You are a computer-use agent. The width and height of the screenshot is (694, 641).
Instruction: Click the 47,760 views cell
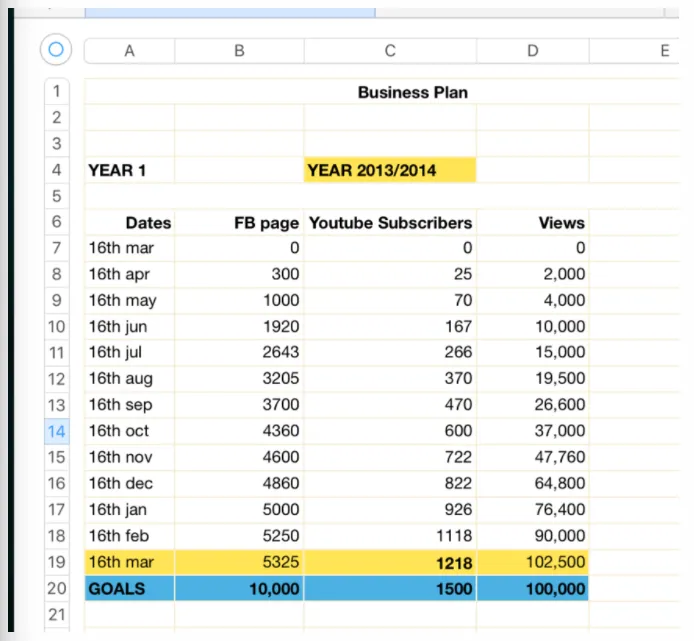(533, 457)
